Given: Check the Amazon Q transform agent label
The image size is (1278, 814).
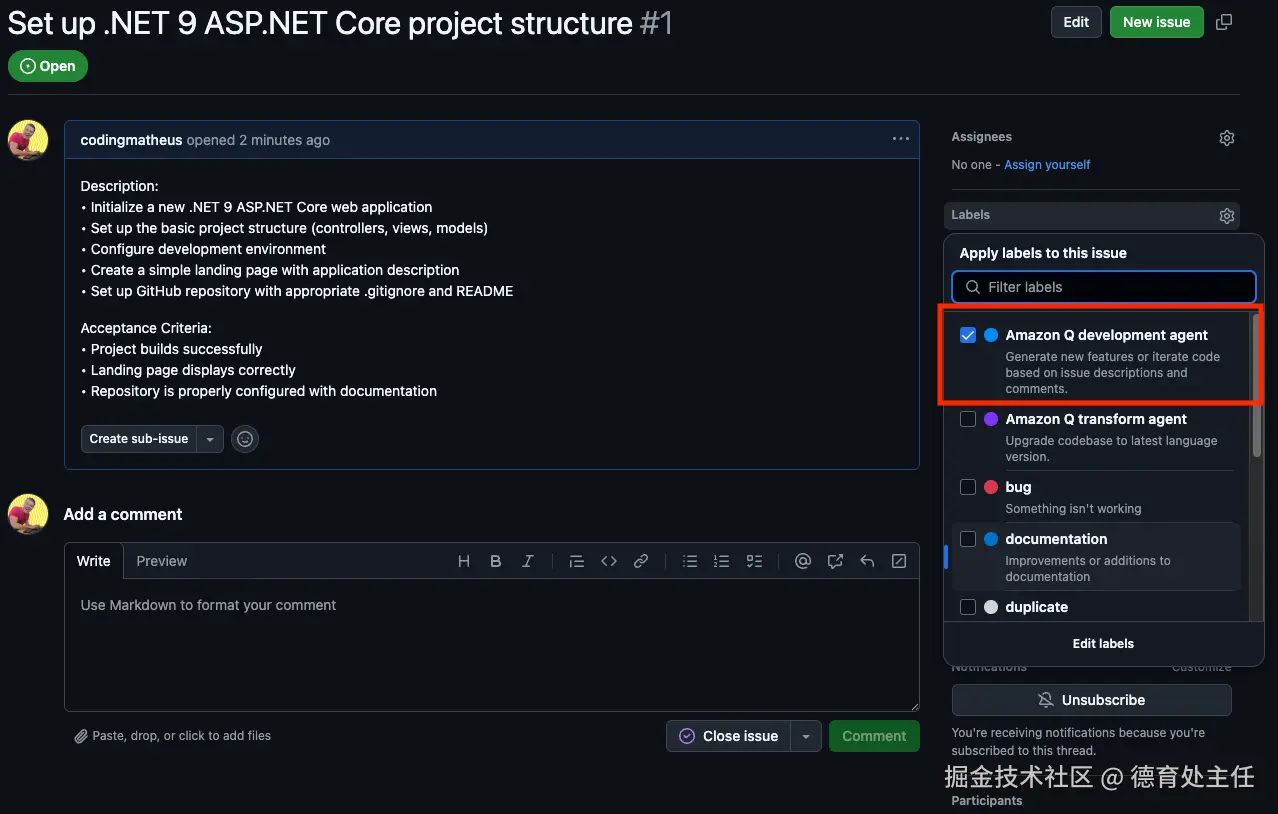Looking at the screenshot, I should click(x=968, y=419).
